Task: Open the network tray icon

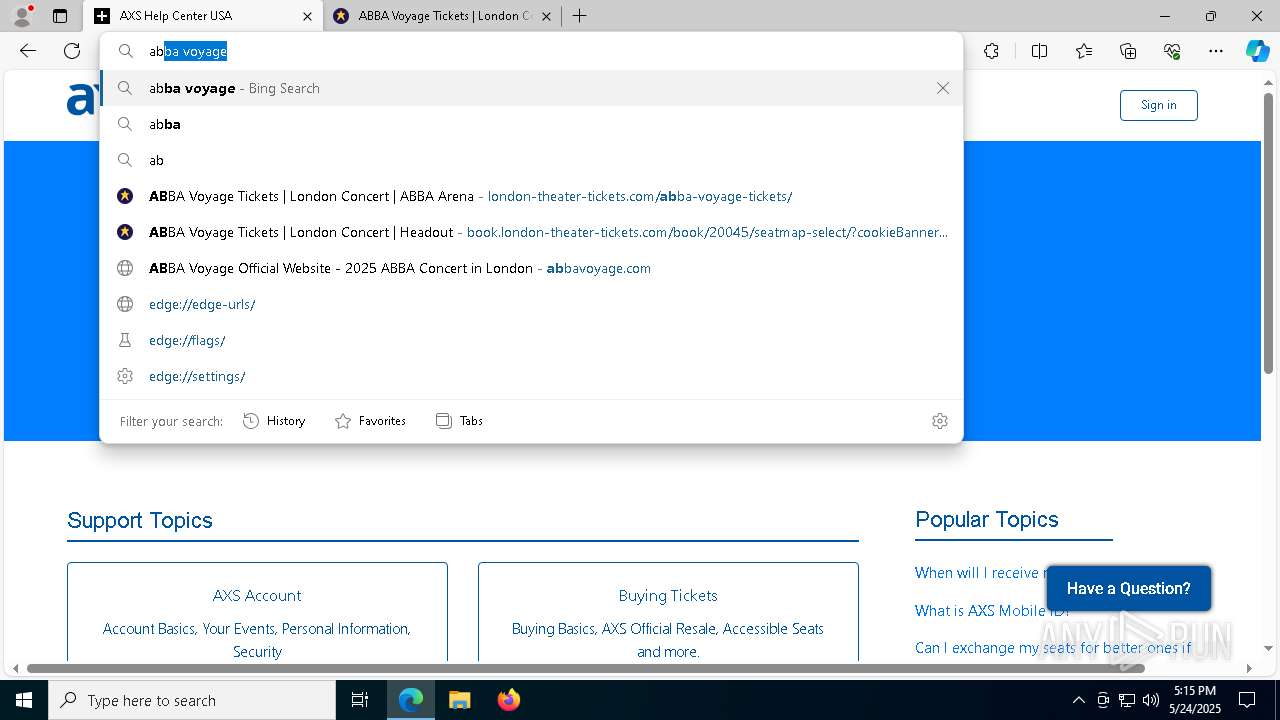Action: pyautogui.click(x=1127, y=700)
